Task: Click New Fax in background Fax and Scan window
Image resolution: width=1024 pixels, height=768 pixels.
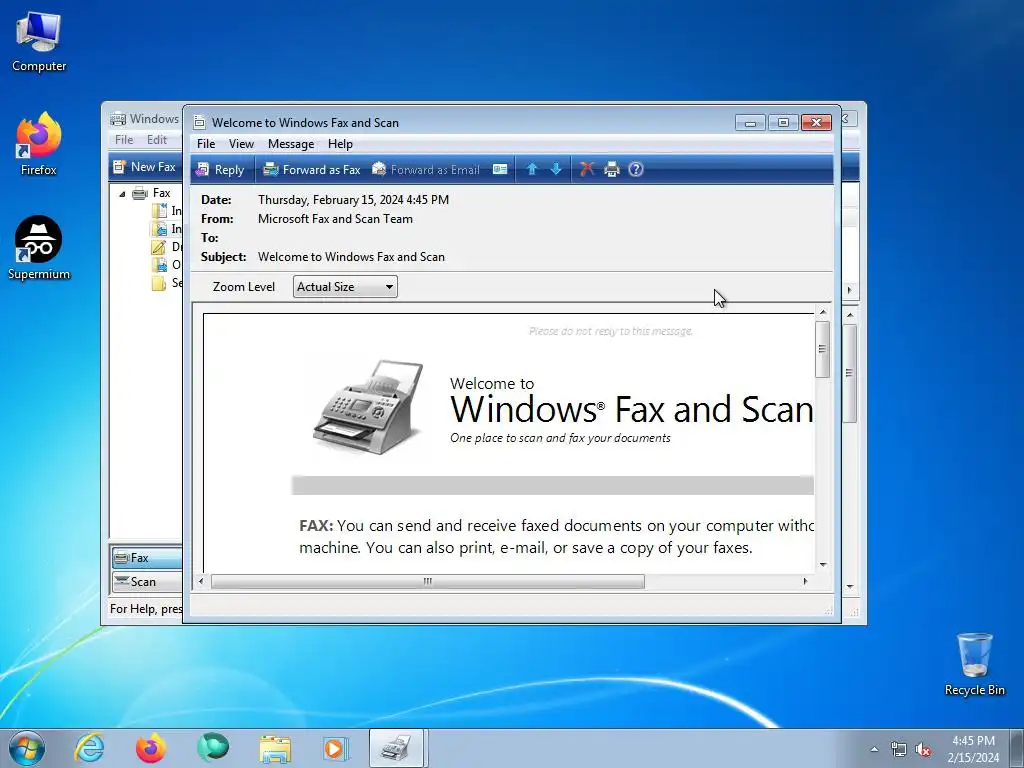Action: point(145,167)
